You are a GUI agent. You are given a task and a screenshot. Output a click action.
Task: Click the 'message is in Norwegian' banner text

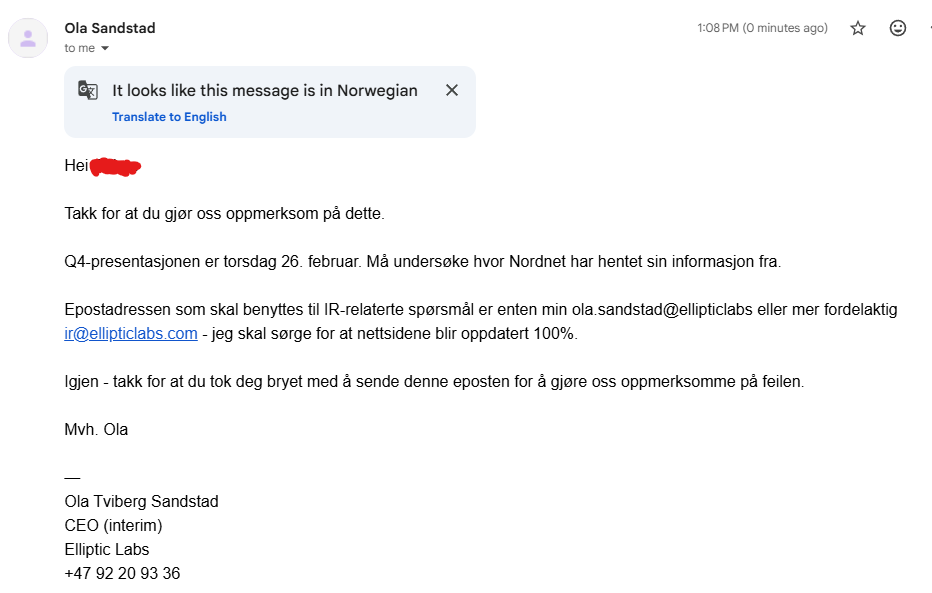tap(265, 90)
